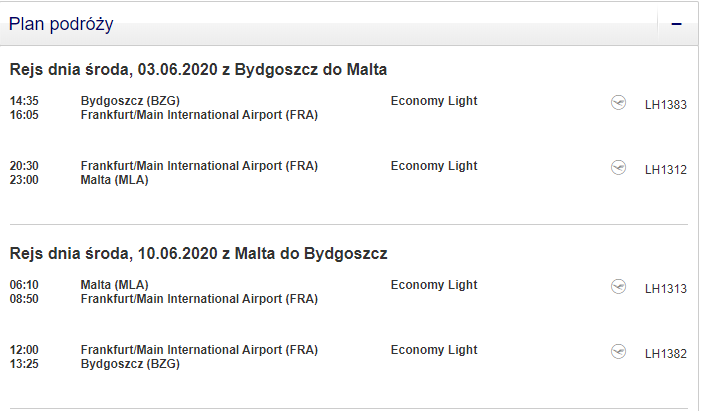Select flight number LH1313

point(666,289)
